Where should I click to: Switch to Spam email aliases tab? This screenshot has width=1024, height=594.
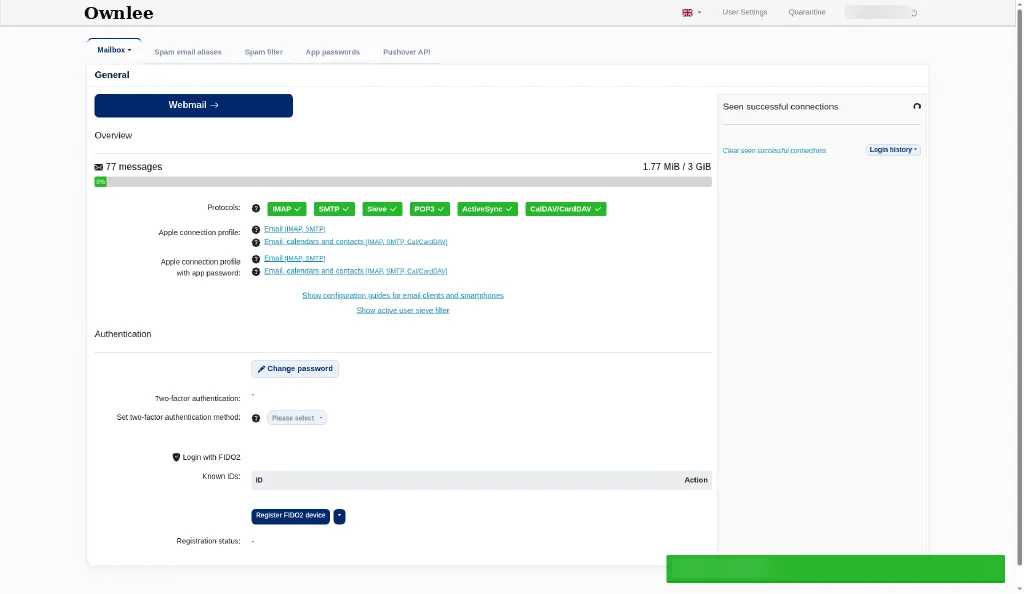point(188,52)
